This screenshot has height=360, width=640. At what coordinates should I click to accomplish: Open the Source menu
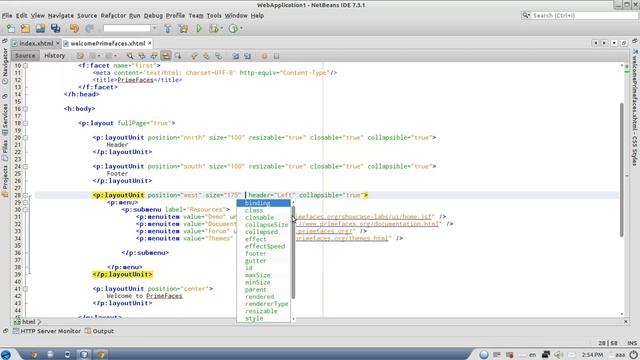tap(87, 16)
